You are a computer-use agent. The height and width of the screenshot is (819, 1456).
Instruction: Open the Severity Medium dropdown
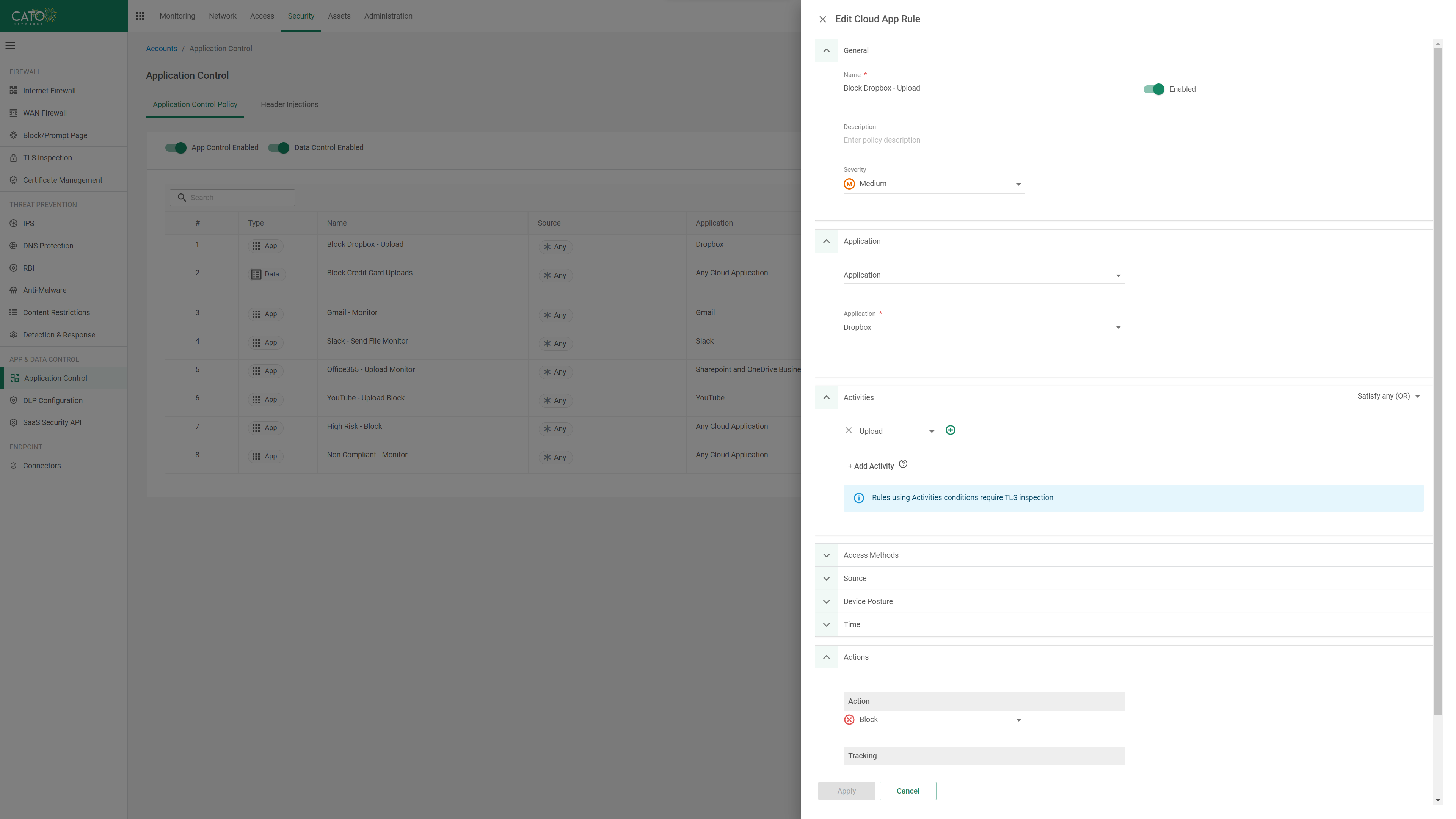coord(934,184)
